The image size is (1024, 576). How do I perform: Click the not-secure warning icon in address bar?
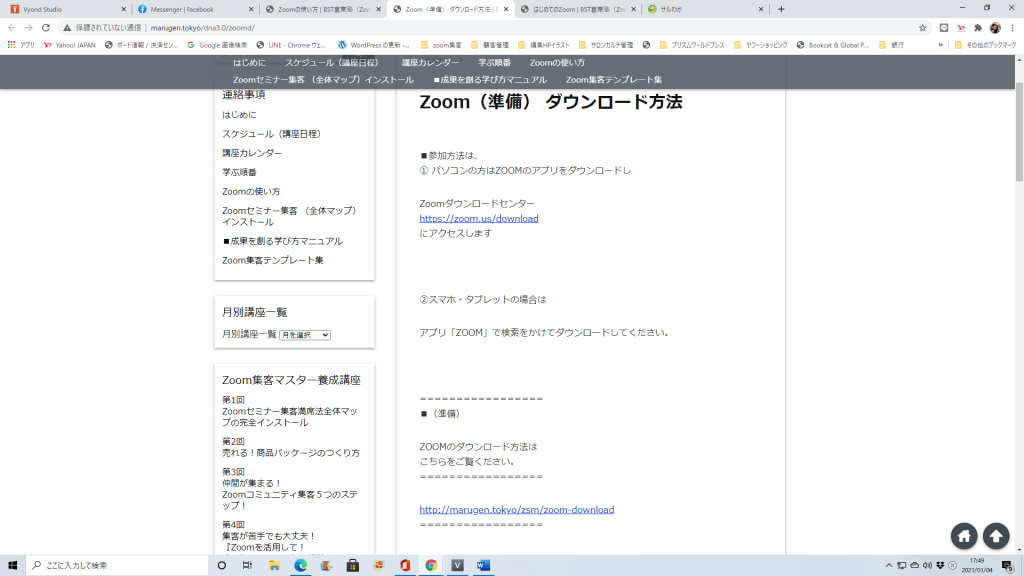tap(67, 27)
